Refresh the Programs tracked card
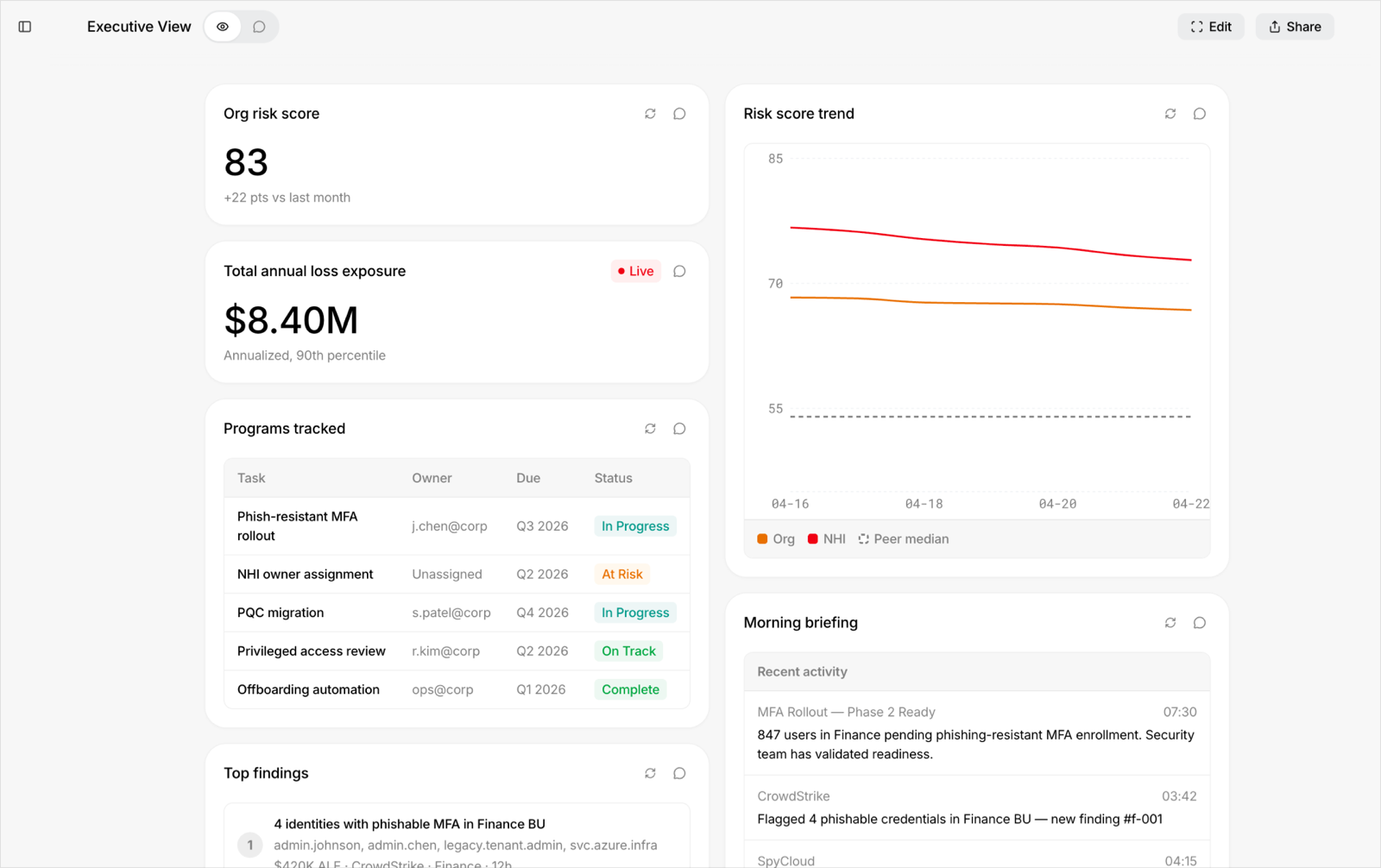The image size is (1381, 868). [650, 429]
